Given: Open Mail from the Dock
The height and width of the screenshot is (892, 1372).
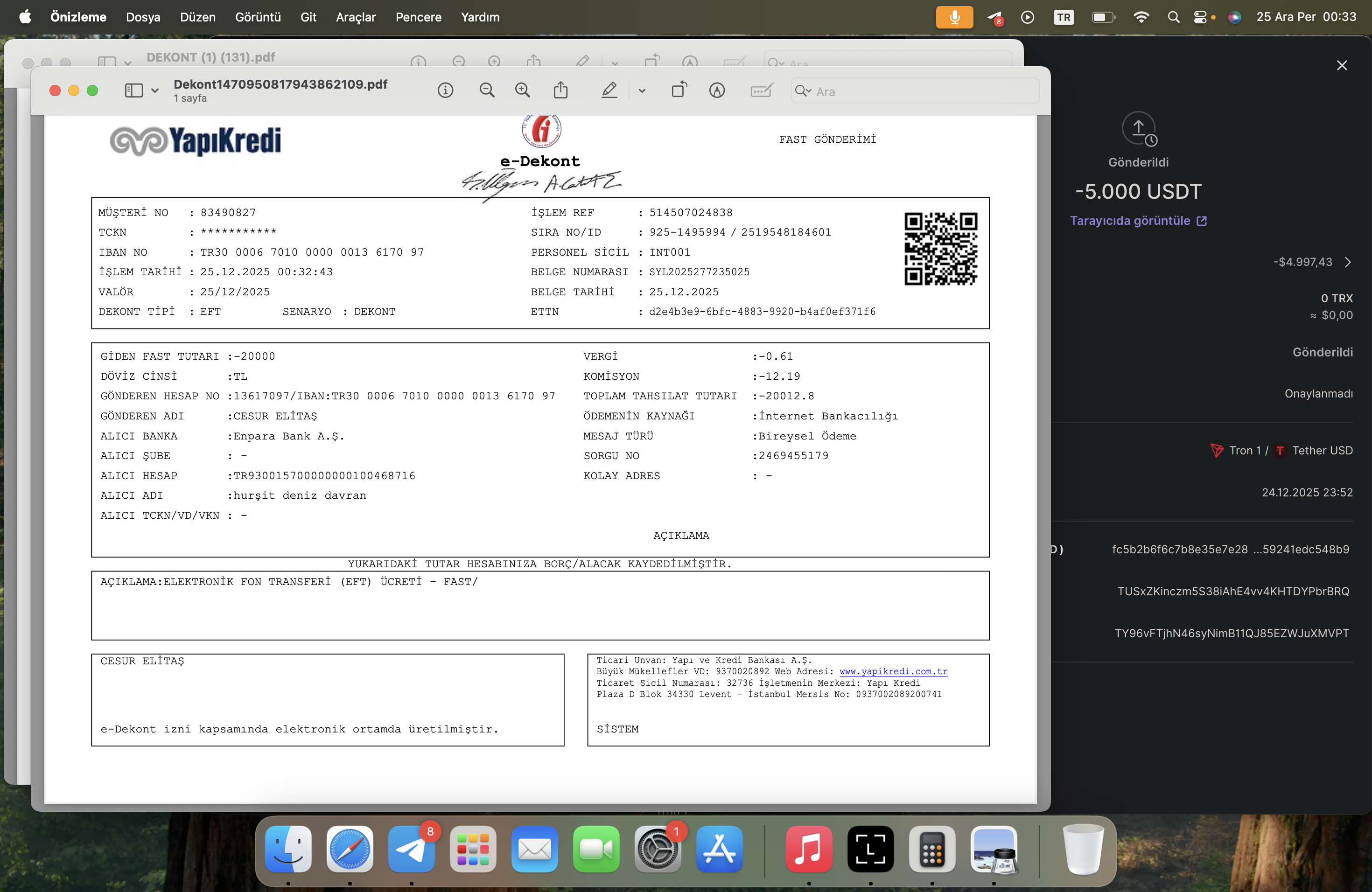Looking at the screenshot, I should point(534,850).
